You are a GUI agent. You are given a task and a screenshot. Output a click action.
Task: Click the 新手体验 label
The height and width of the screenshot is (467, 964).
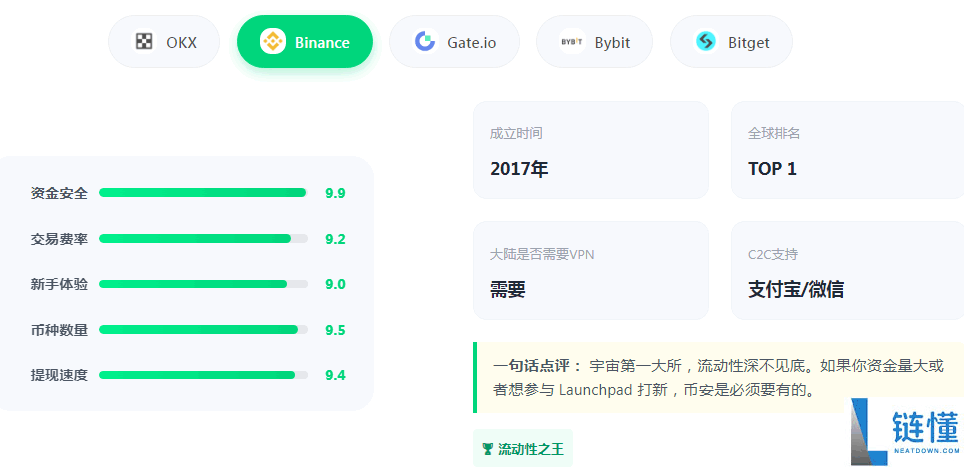click(59, 285)
